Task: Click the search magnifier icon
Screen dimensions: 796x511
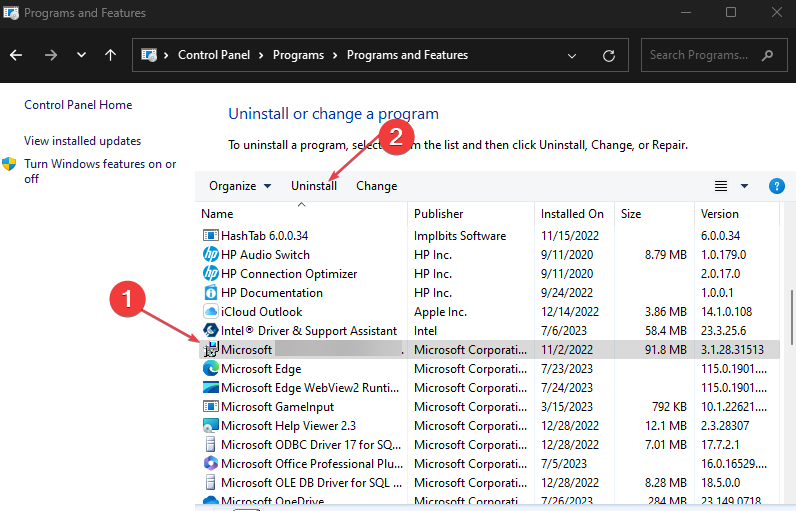Action: (768, 55)
